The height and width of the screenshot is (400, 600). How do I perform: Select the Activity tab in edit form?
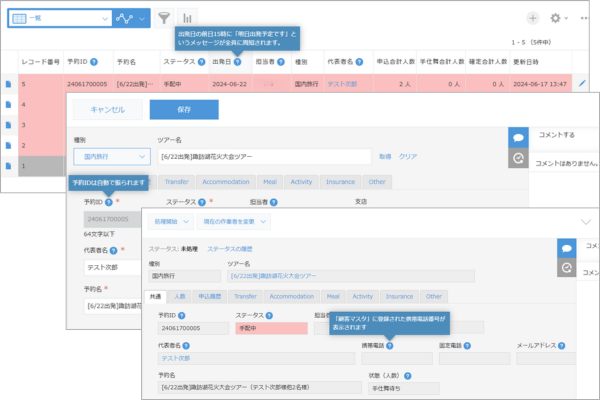coord(301,182)
